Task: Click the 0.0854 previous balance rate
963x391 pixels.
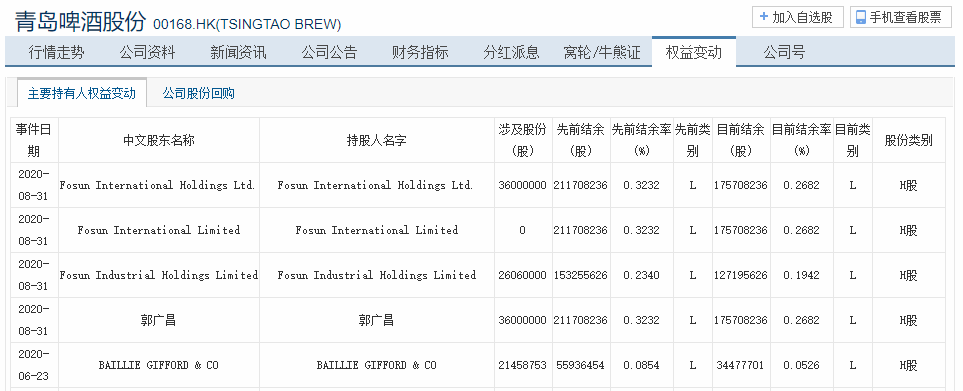Action: (641, 365)
